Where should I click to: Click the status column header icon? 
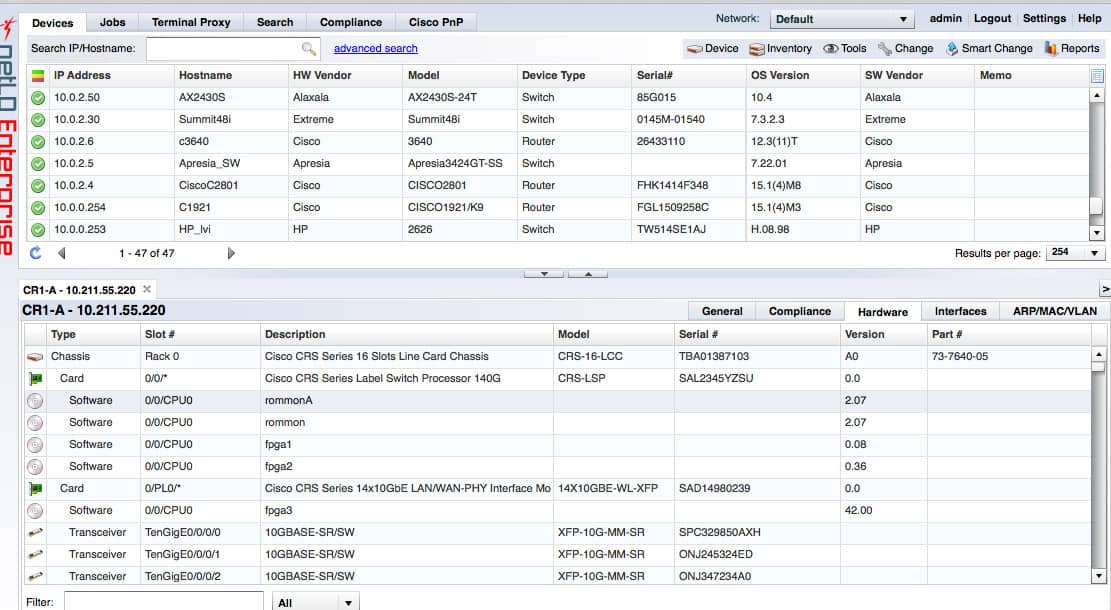pyautogui.click(x=38, y=75)
